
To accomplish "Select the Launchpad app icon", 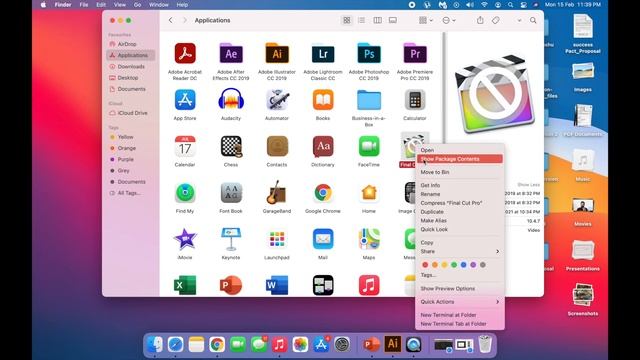I will (x=277, y=239).
